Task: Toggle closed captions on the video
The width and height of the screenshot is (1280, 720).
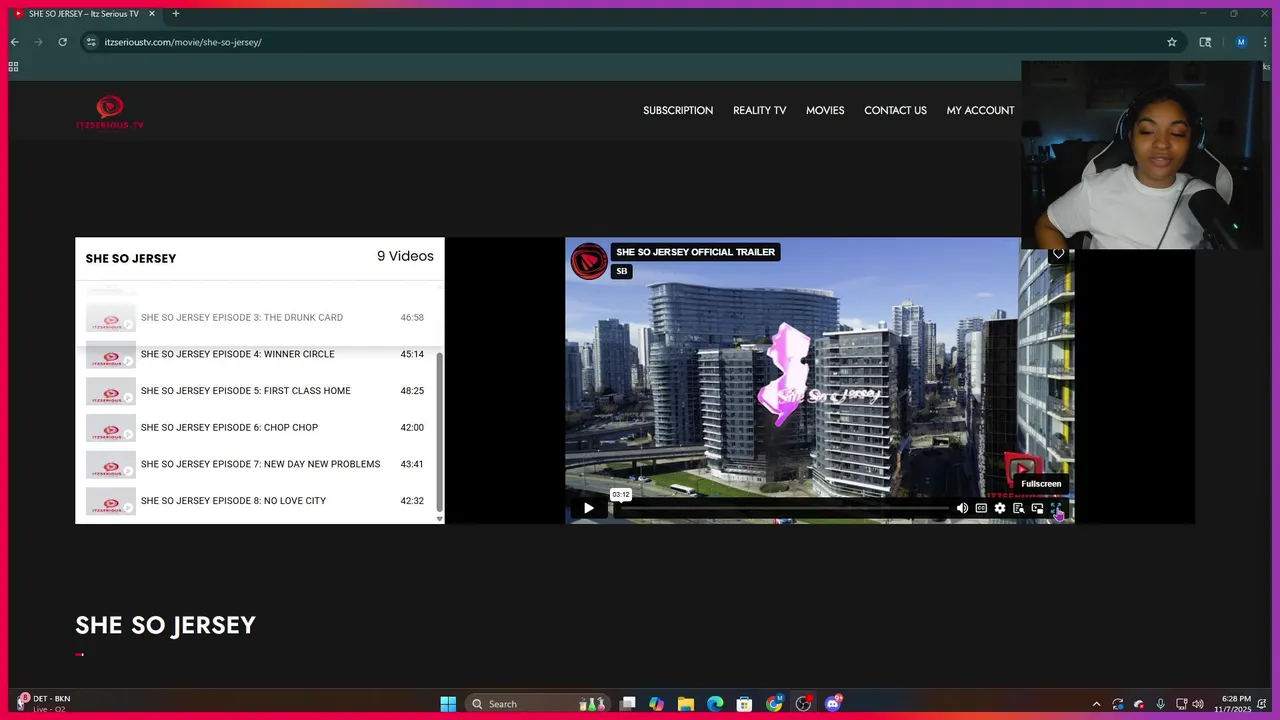Action: (981, 508)
